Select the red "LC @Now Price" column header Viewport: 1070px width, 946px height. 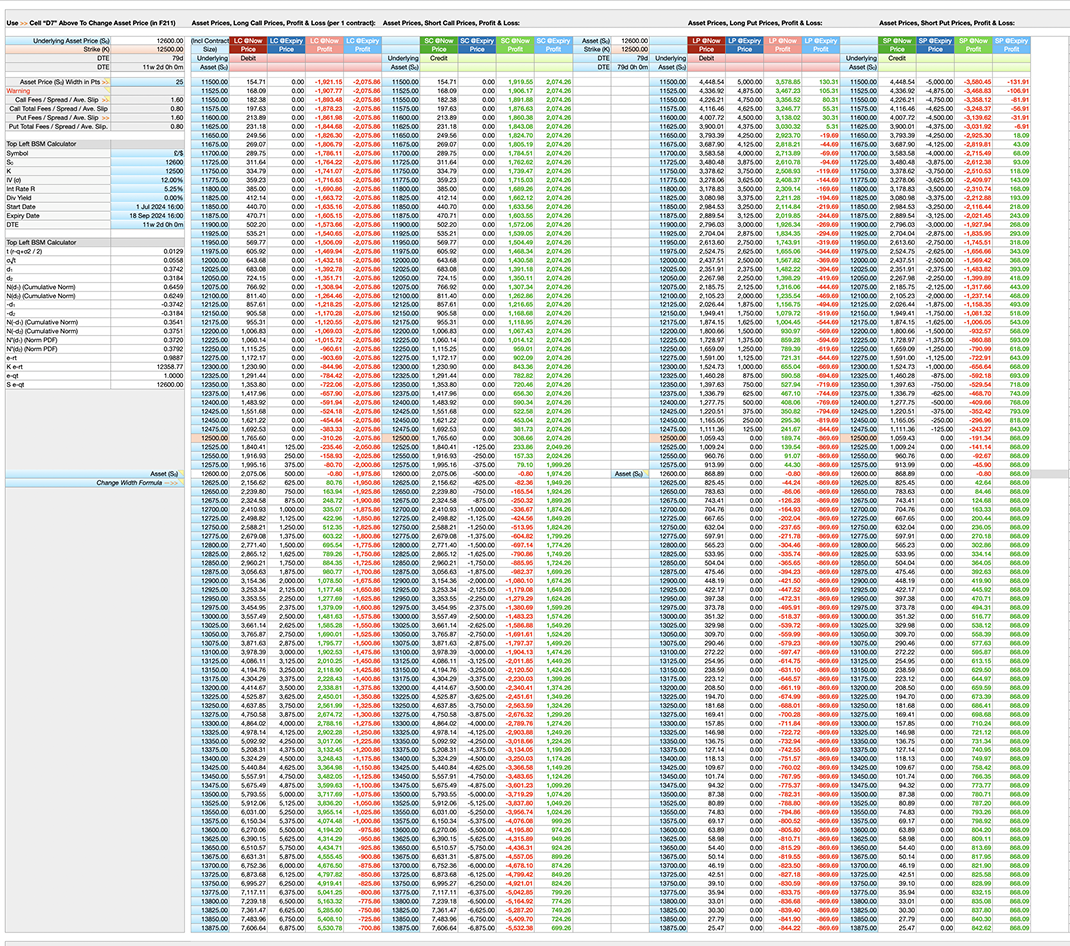point(248,46)
